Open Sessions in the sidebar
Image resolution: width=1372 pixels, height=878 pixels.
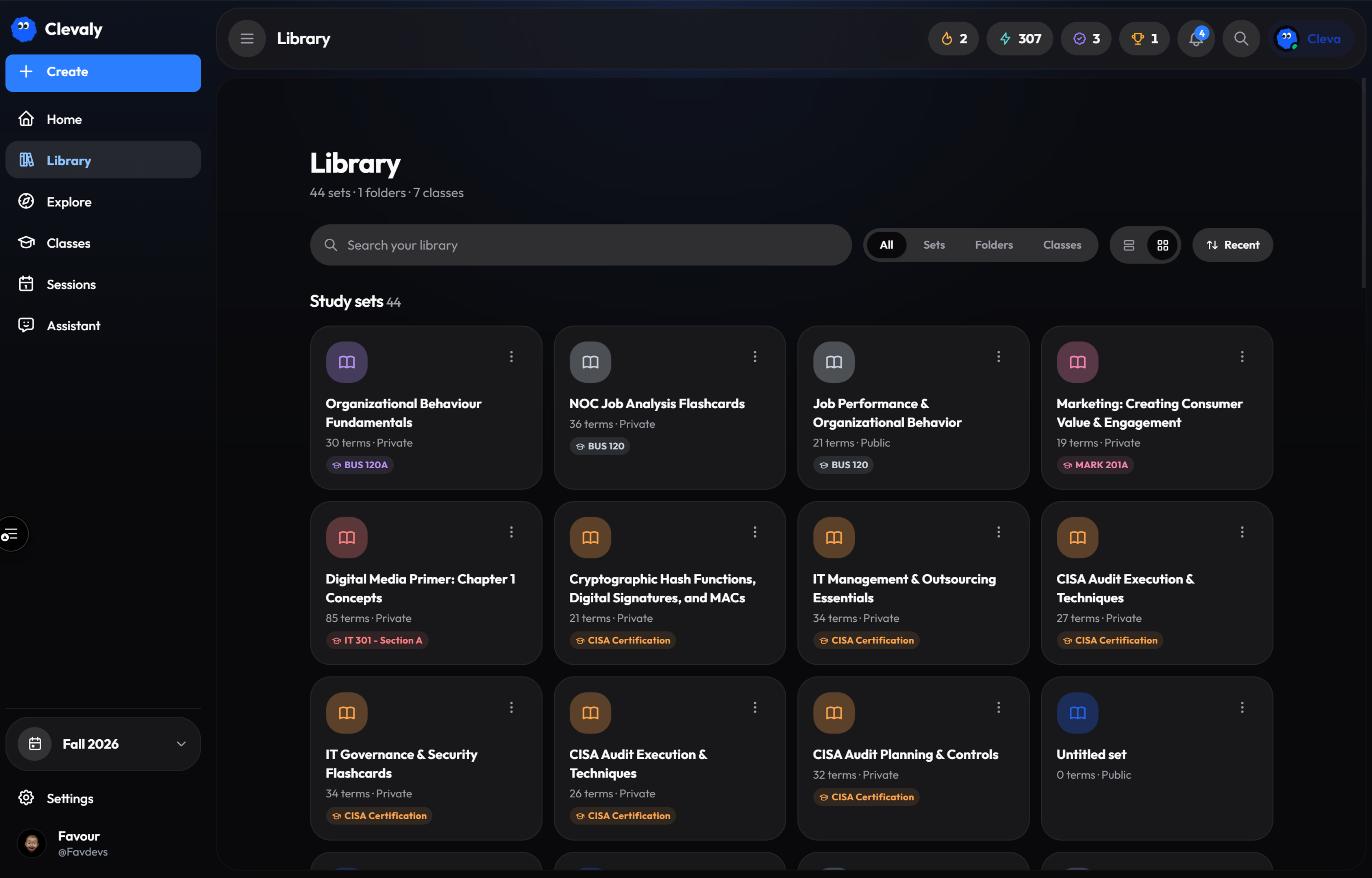tap(103, 285)
